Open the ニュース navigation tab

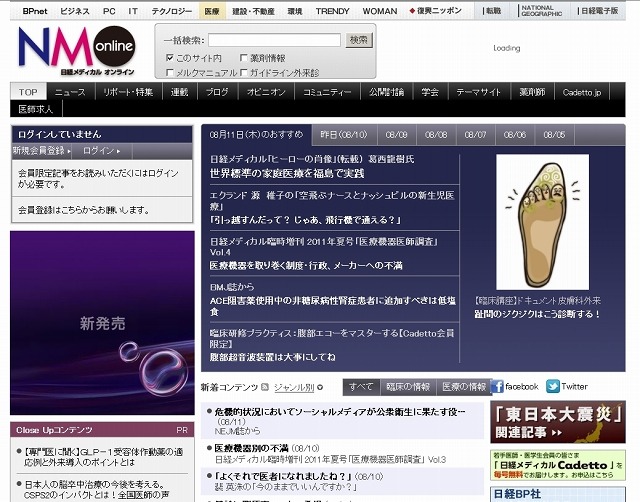[70, 92]
